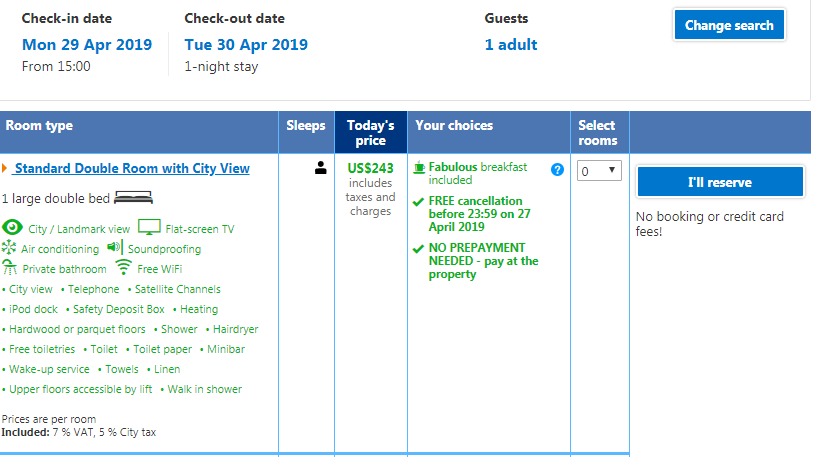The width and height of the screenshot is (826, 457).
Task: Click the Today's price column header
Action: 370,132
